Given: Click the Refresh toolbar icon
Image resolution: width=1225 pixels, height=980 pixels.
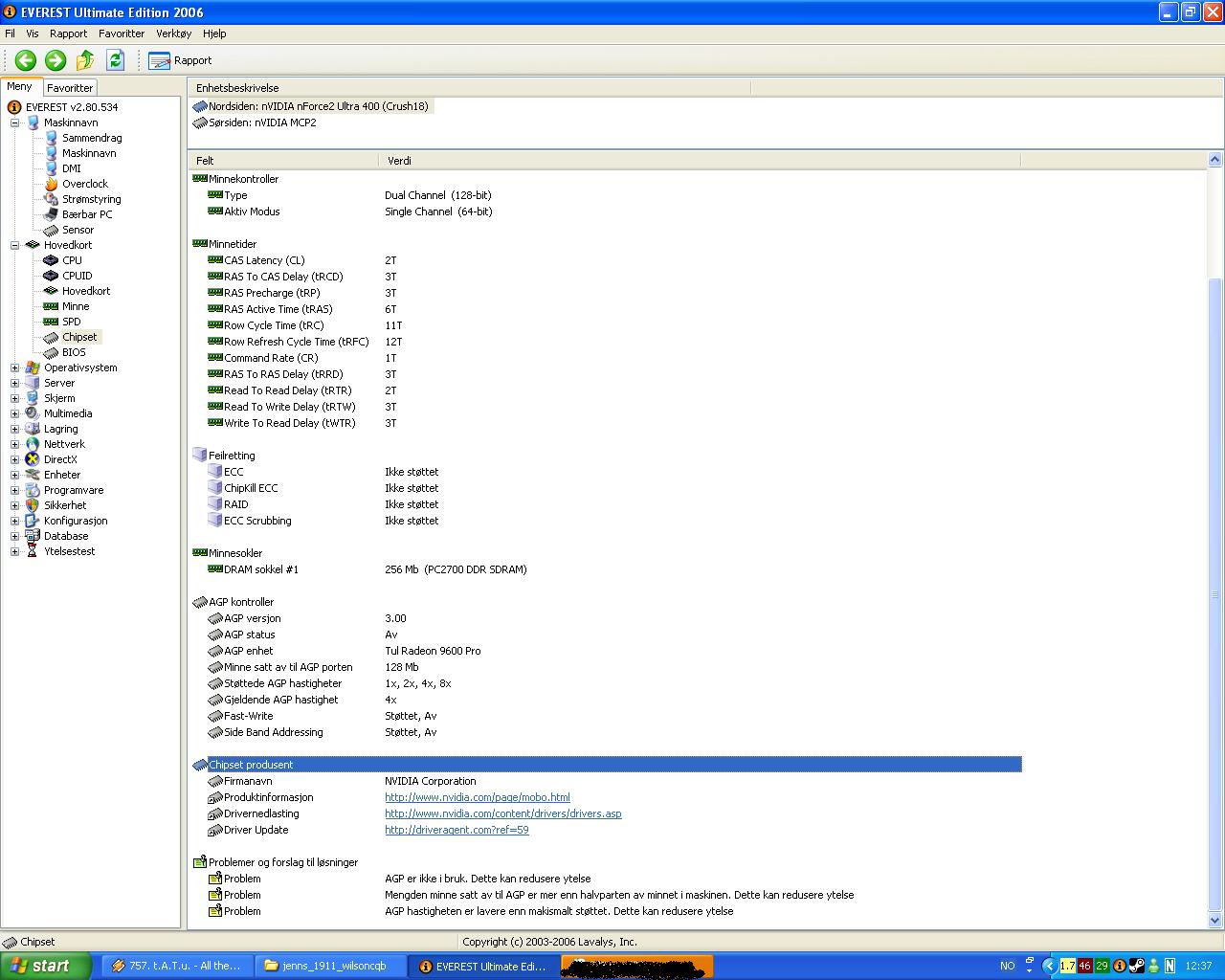Looking at the screenshot, I should [x=116, y=60].
